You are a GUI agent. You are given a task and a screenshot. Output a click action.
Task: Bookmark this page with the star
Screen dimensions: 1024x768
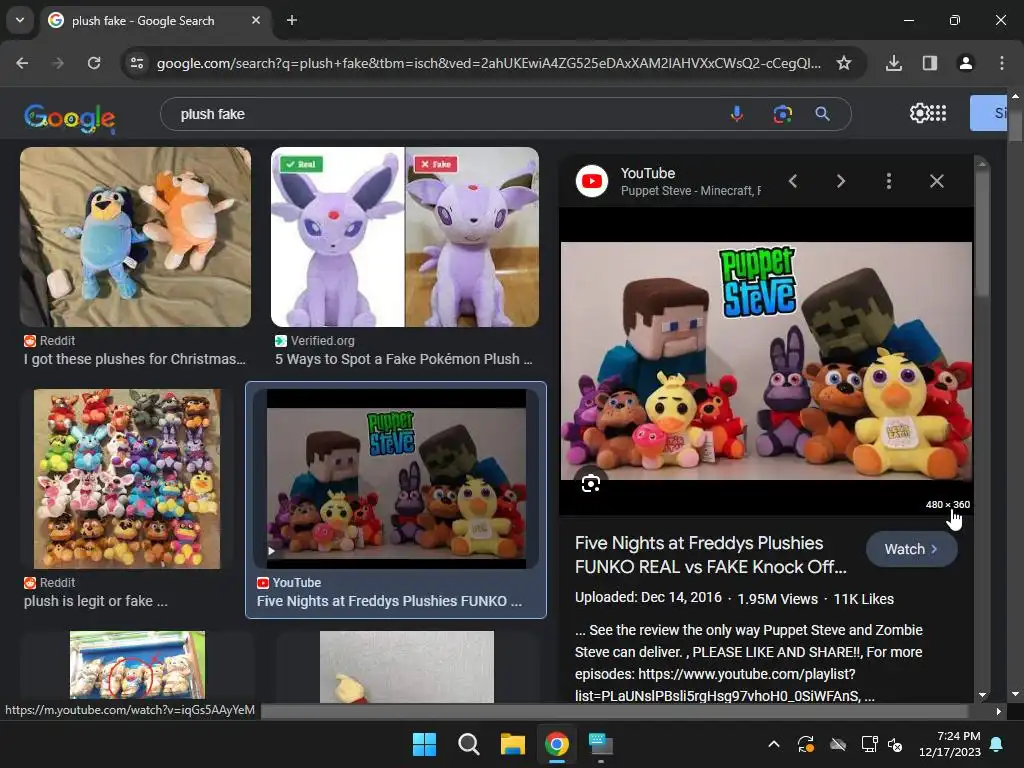(x=844, y=63)
